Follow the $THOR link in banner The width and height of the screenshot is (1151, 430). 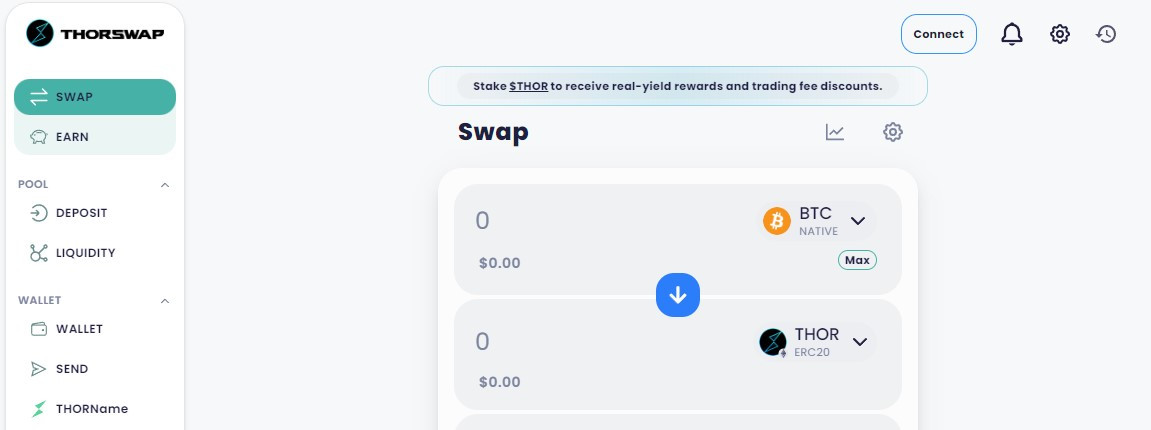pos(529,87)
